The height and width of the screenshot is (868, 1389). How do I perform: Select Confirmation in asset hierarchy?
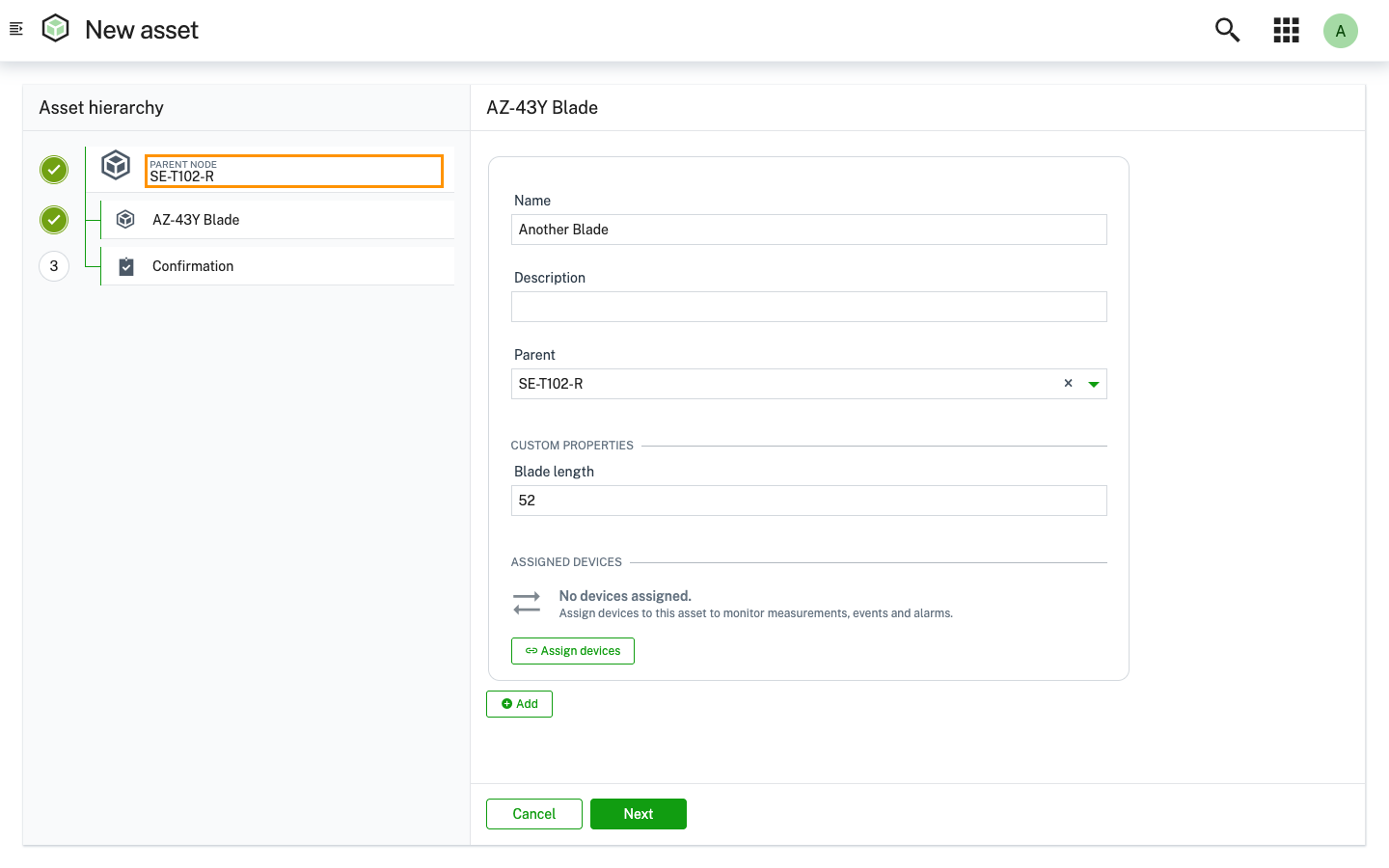click(193, 266)
